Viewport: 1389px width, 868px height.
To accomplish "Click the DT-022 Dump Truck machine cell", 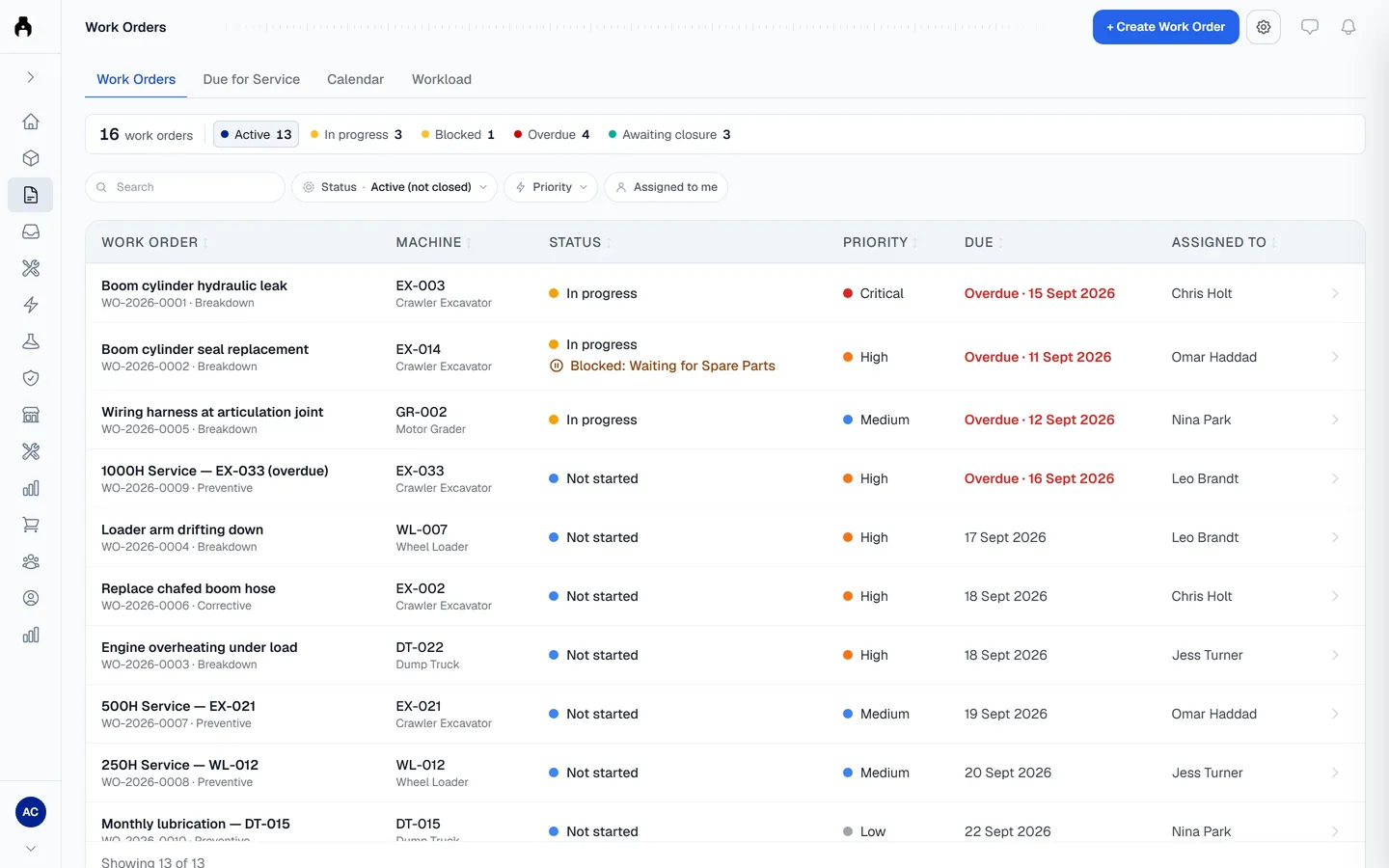I will [427, 655].
